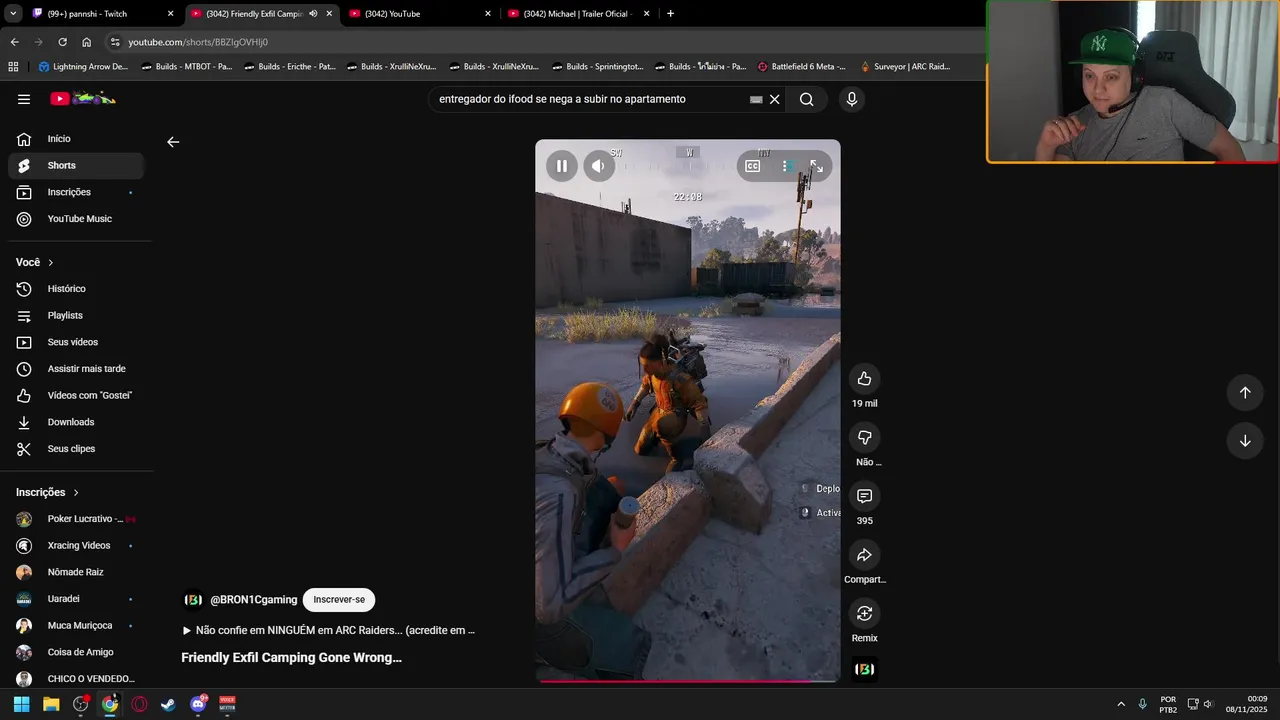Switch to the pannshi Twitch tab

[x=100, y=14]
